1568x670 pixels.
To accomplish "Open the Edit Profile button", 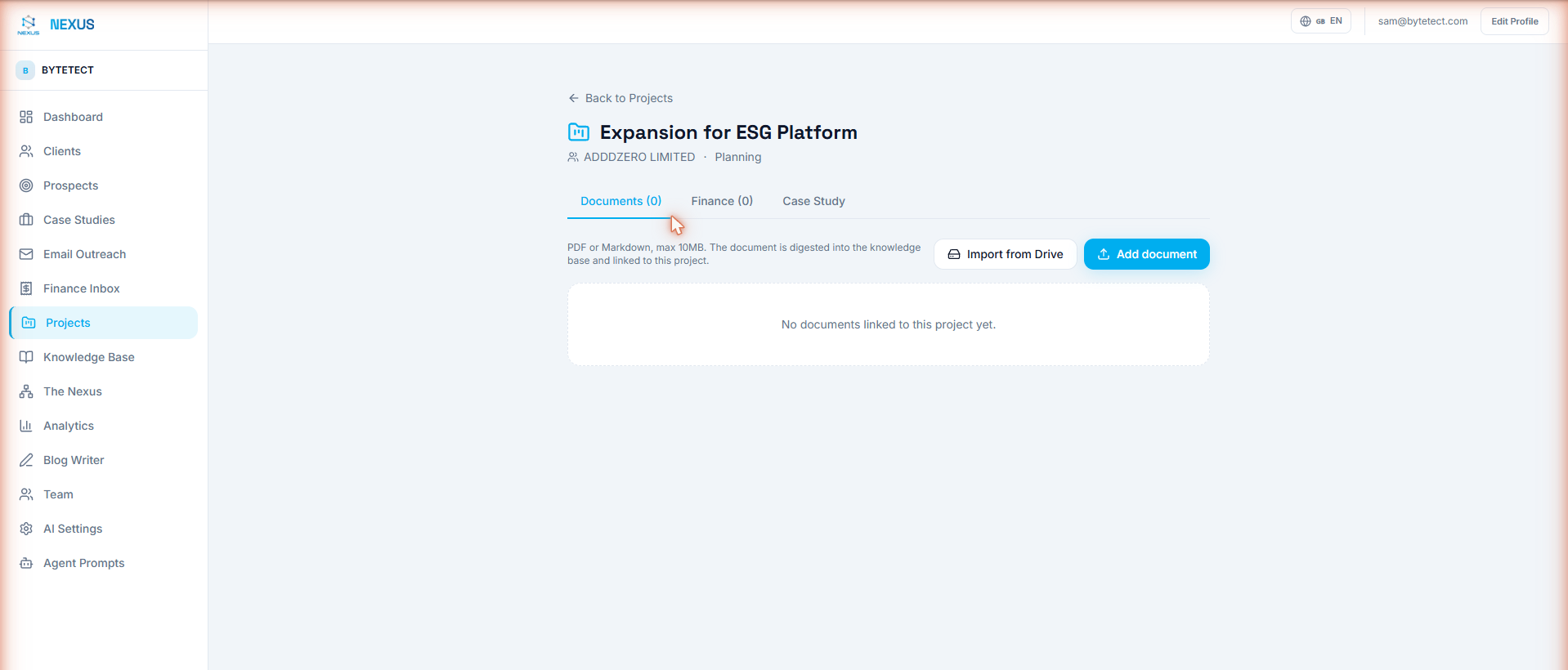I will [x=1515, y=21].
